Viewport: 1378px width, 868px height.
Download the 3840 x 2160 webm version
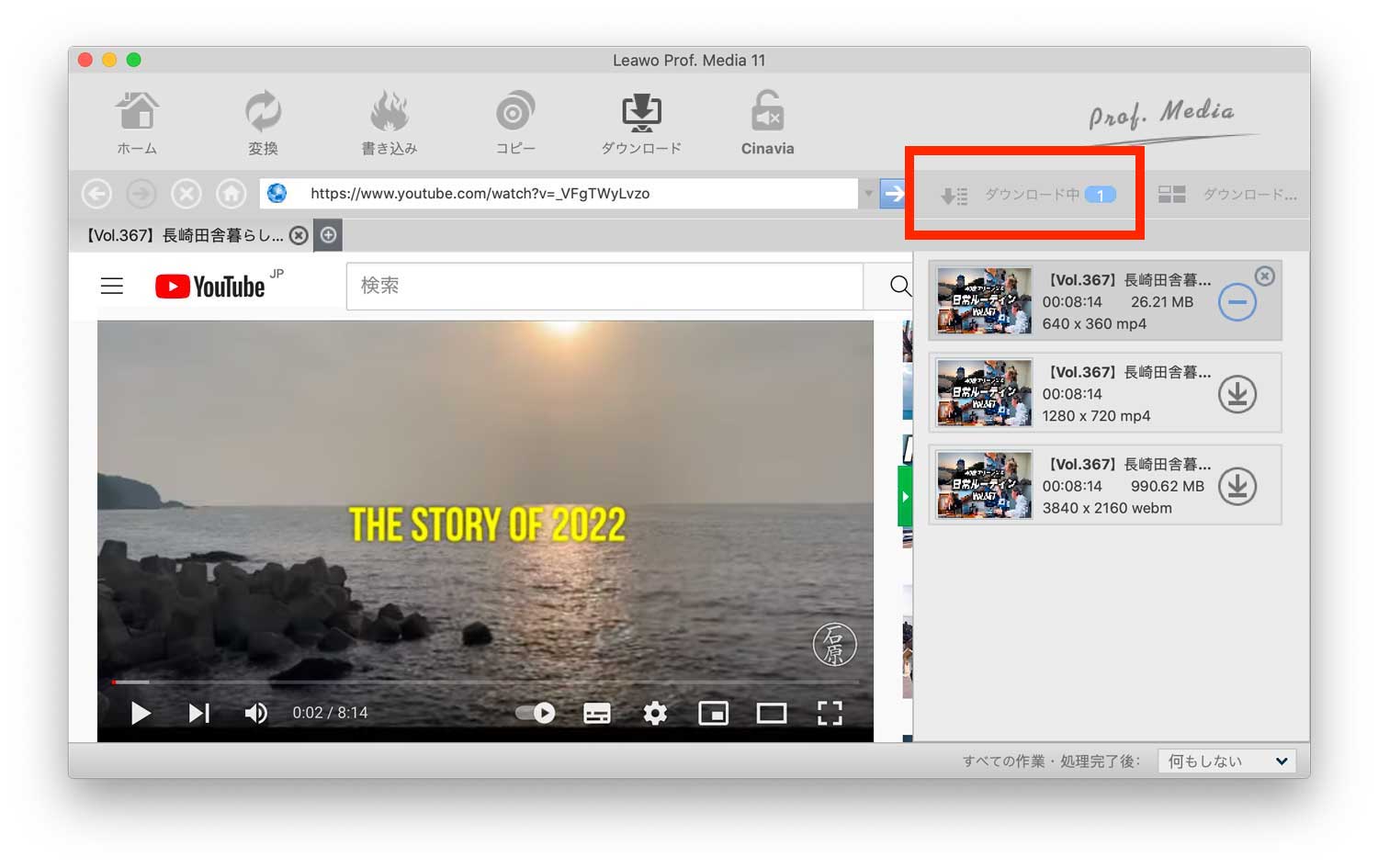click(x=1237, y=486)
